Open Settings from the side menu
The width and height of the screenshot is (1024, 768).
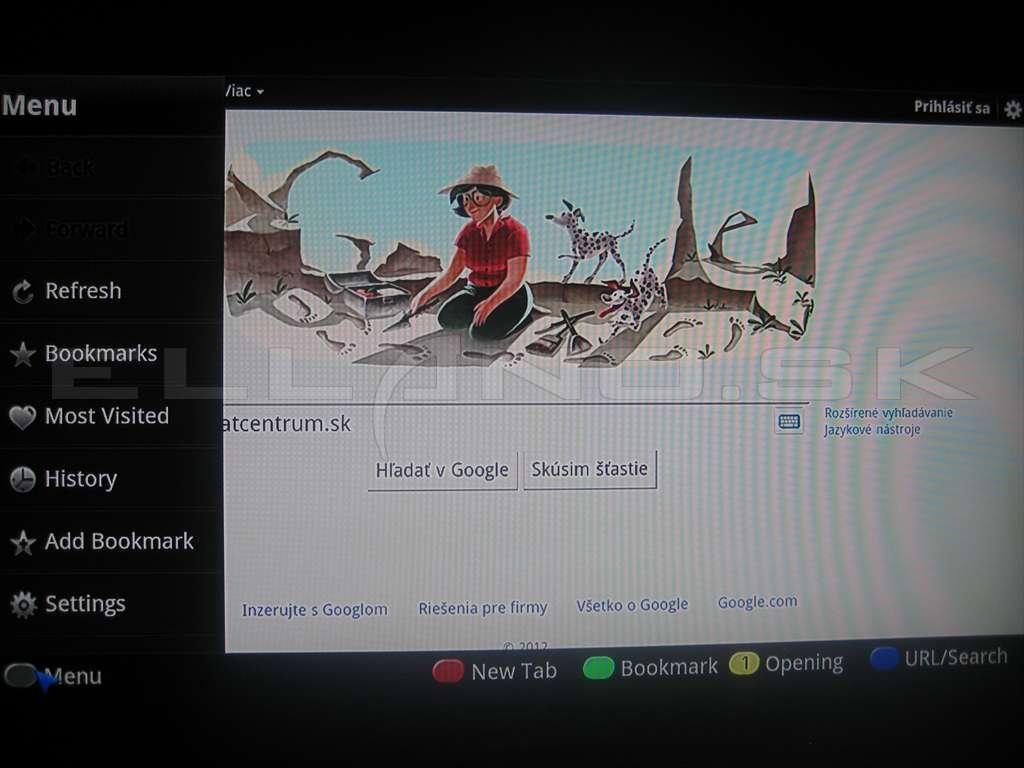coord(111,605)
